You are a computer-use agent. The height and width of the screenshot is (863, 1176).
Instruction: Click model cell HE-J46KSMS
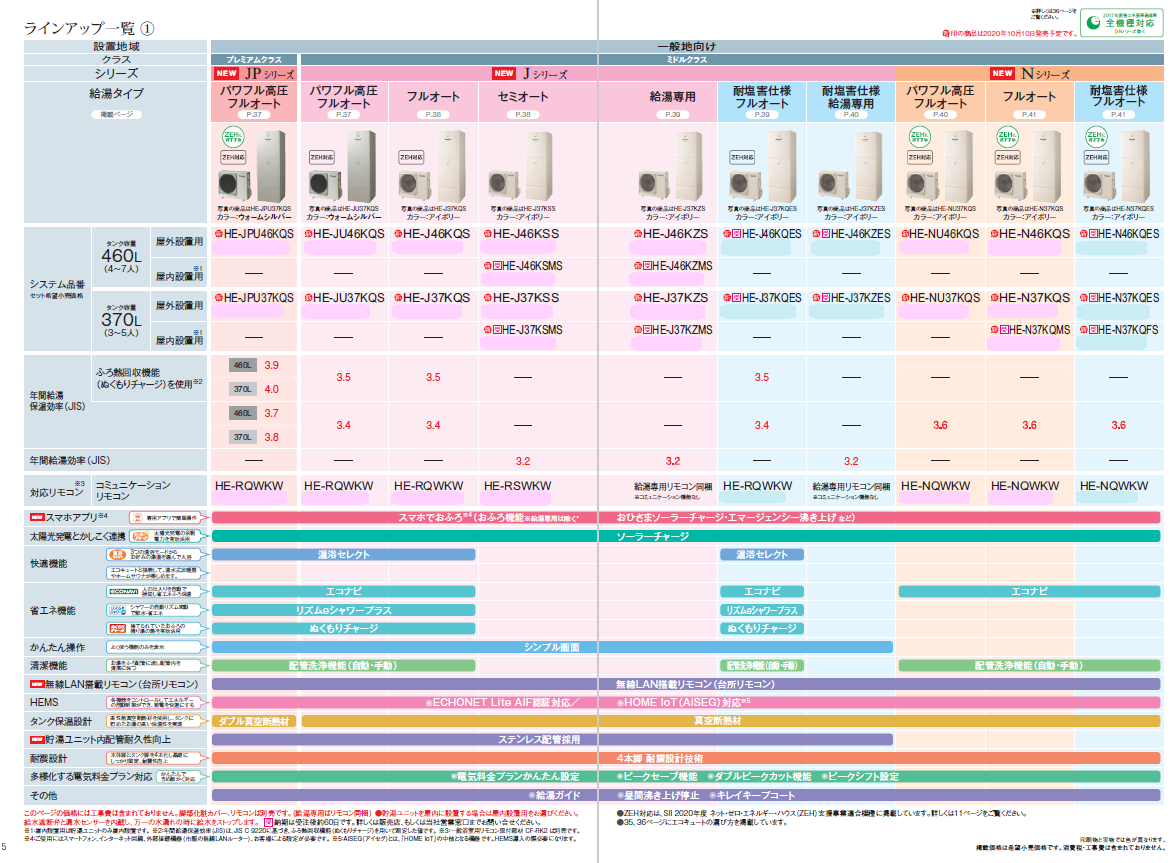click(523, 266)
